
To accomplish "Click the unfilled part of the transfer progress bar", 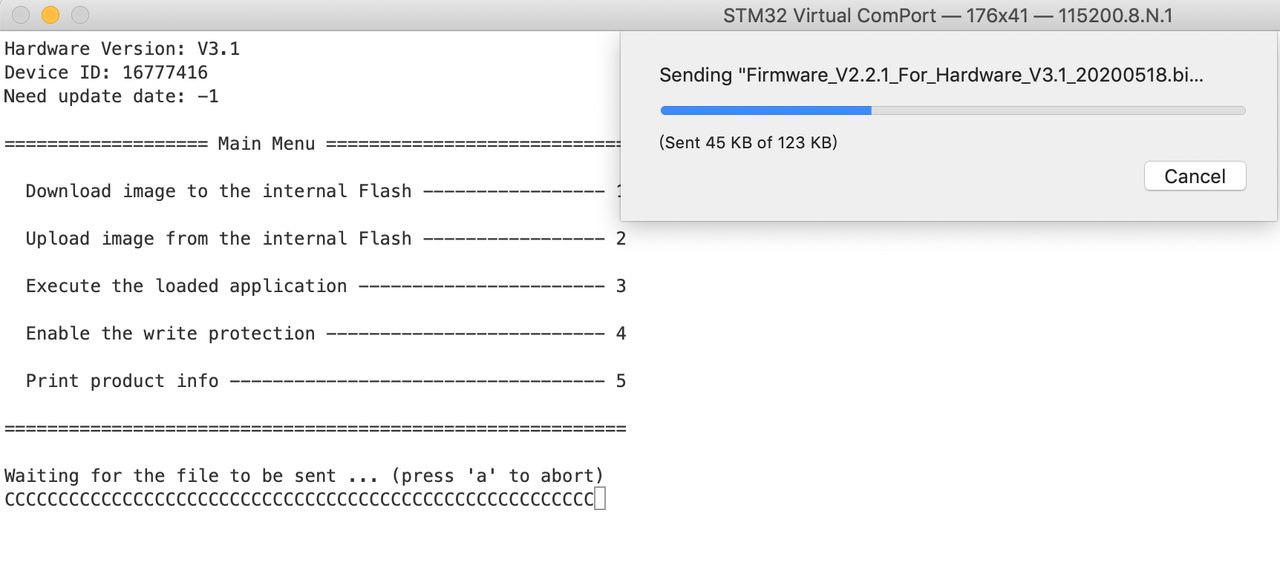I will click(x=1058, y=110).
